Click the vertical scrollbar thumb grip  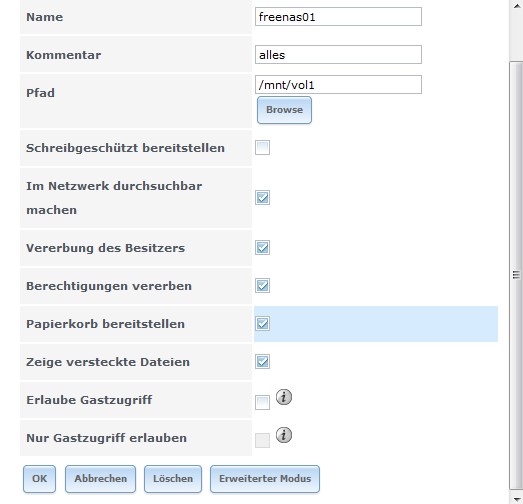[516, 275]
